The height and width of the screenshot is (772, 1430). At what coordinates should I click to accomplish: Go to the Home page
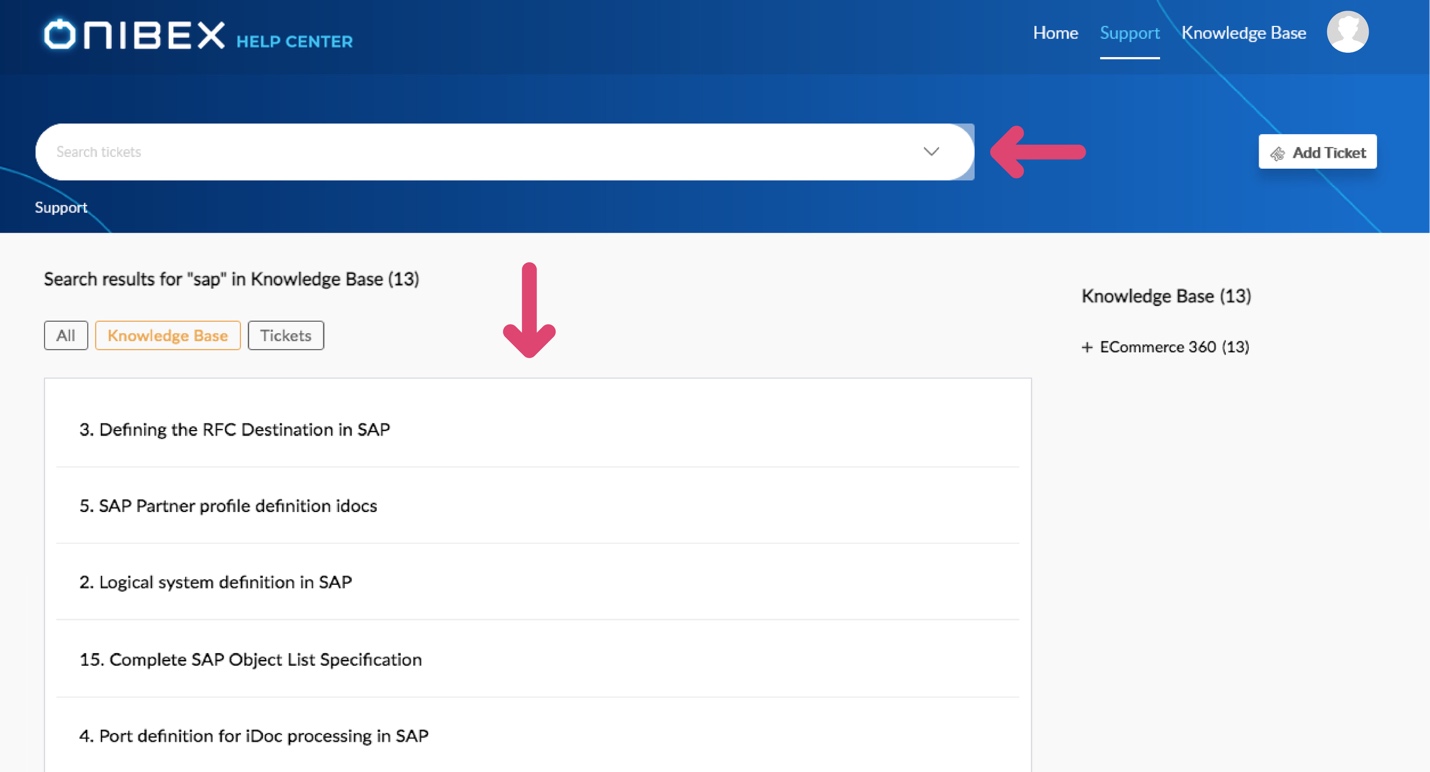[x=1055, y=33]
